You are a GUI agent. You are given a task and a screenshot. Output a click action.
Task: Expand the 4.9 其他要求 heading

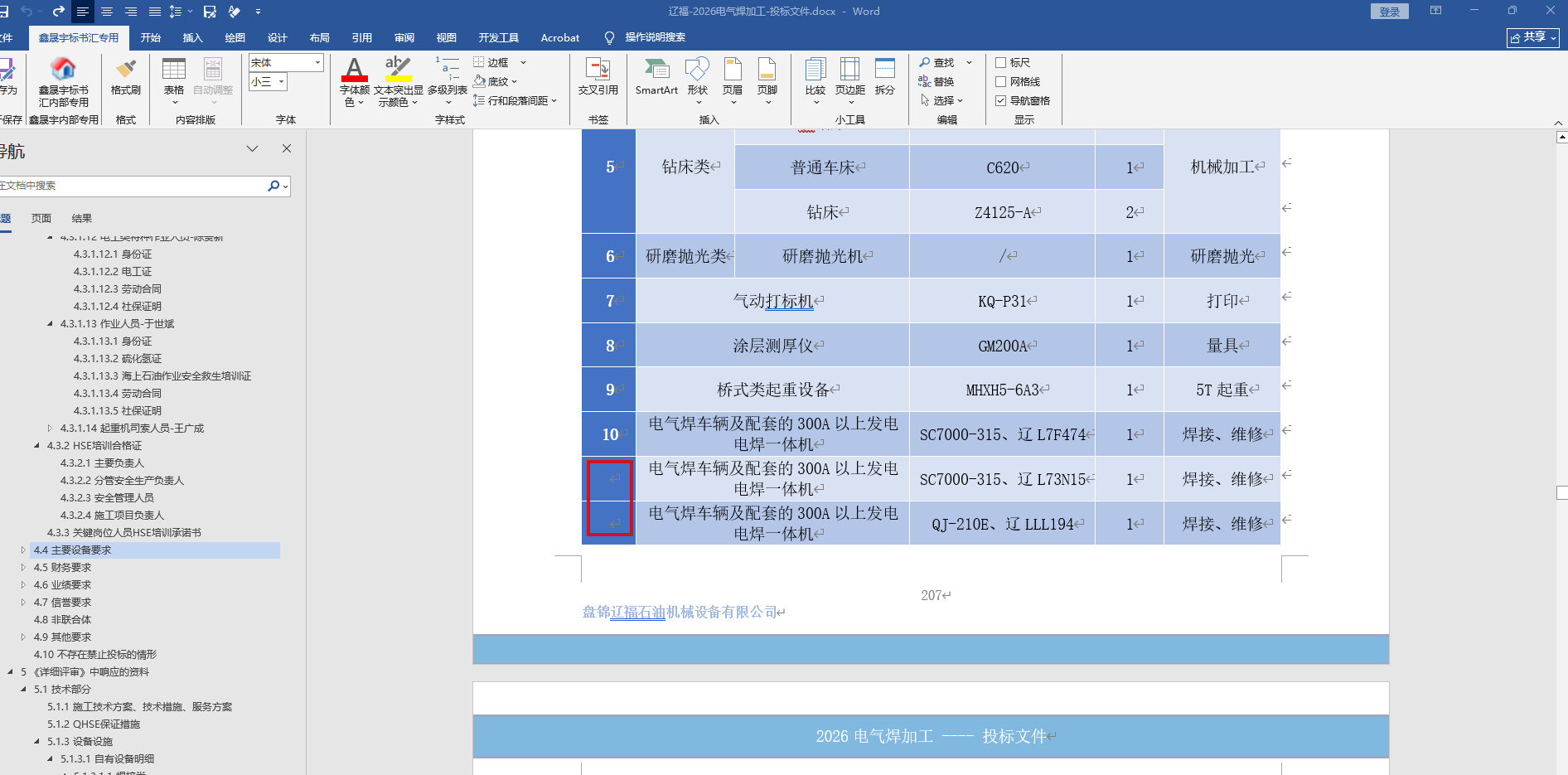tap(23, 637)
